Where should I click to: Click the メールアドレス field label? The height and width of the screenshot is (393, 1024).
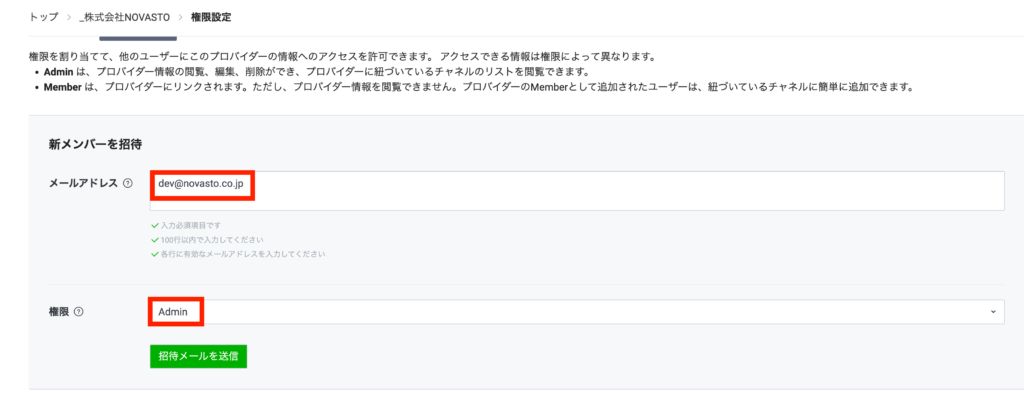(84, 183)
